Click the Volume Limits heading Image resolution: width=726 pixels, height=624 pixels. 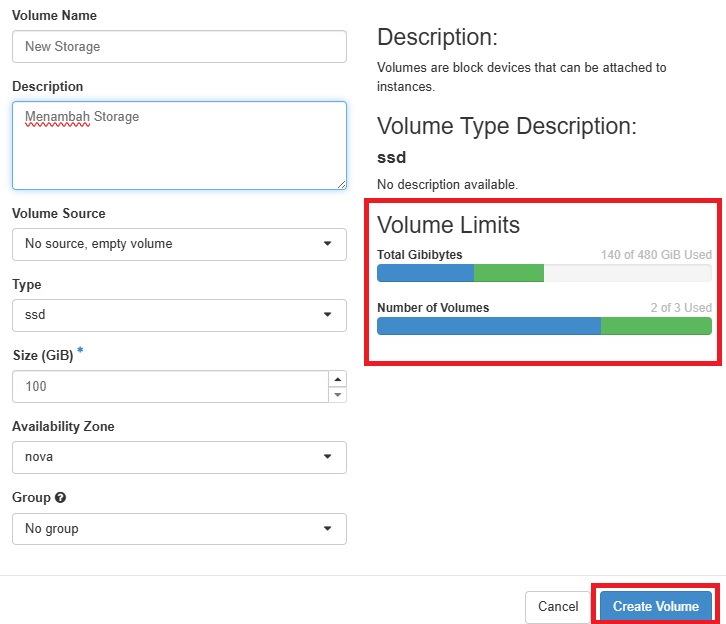(x=448, y=225)
